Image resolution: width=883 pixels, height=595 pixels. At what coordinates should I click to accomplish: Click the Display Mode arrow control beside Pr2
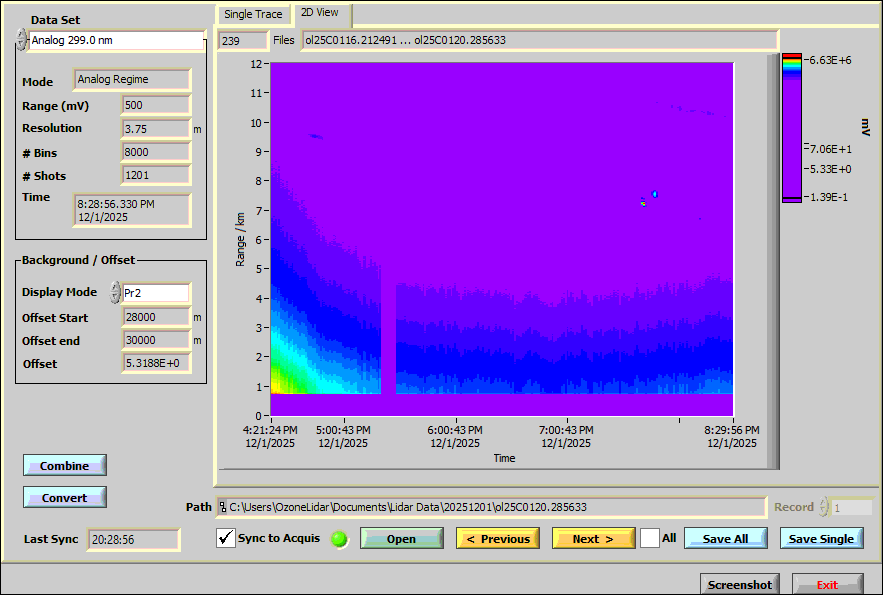coord(115,293)
